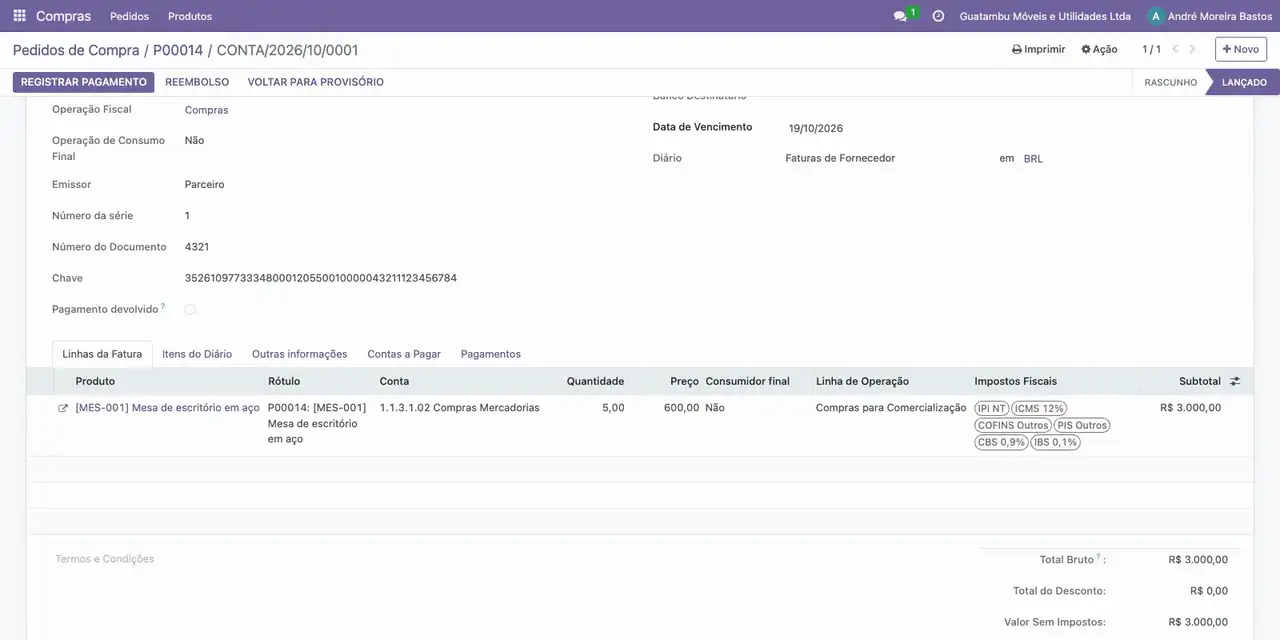This screenshot has width=1280, height=640.
Task: Click the André Moreira Bastos avatar
Action: tap(1156, 16)
